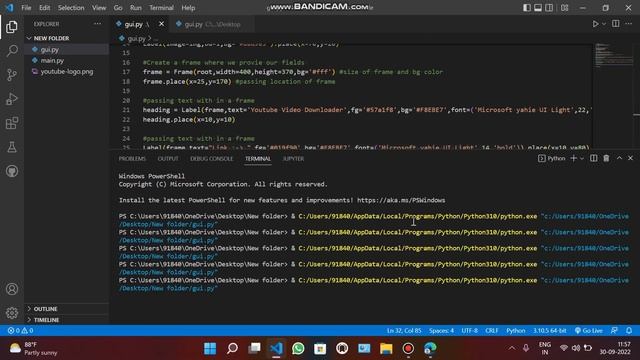Open the Testing flask view
This screenshot has height=360, width=640.
pos(12,147)
